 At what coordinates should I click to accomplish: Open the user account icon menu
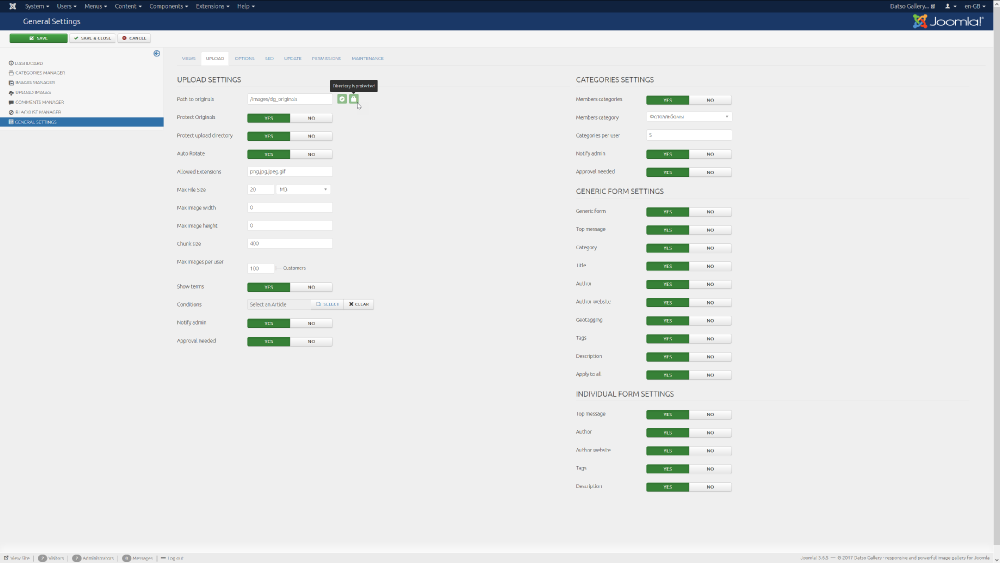click(948, 6)
